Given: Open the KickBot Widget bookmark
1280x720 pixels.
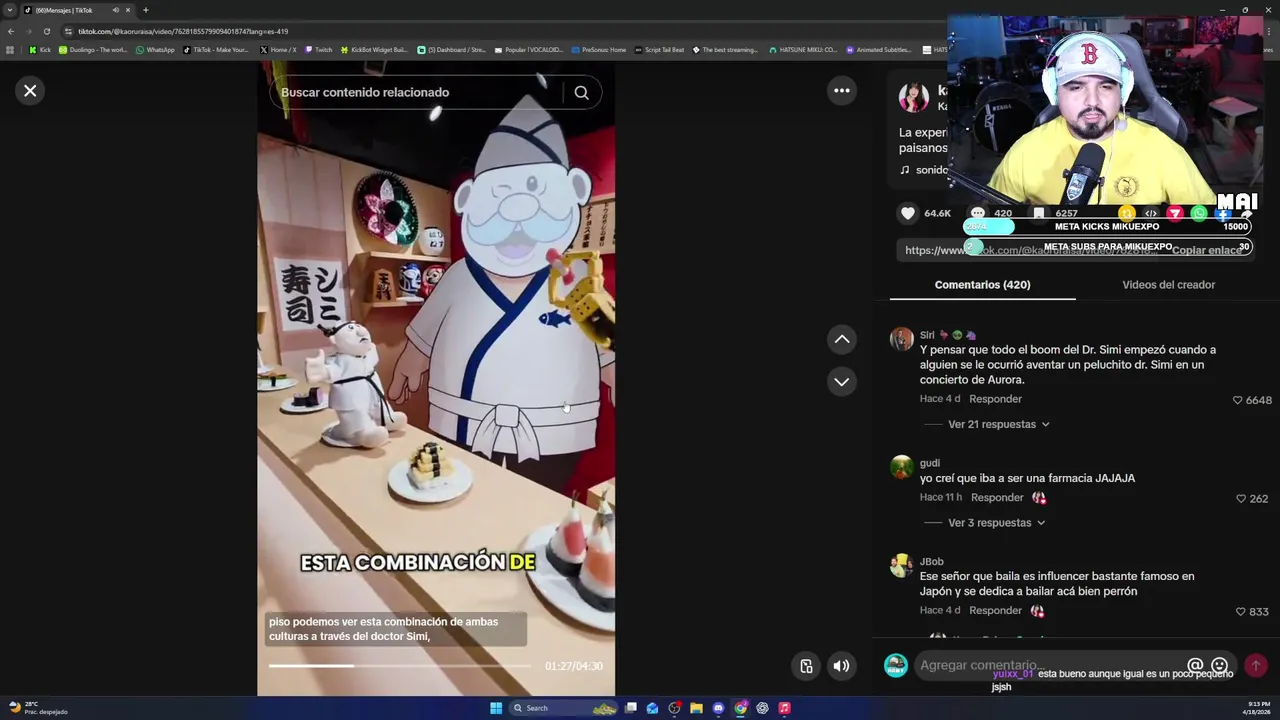Looking at the screenshot, I should click(x=374, y=49).
